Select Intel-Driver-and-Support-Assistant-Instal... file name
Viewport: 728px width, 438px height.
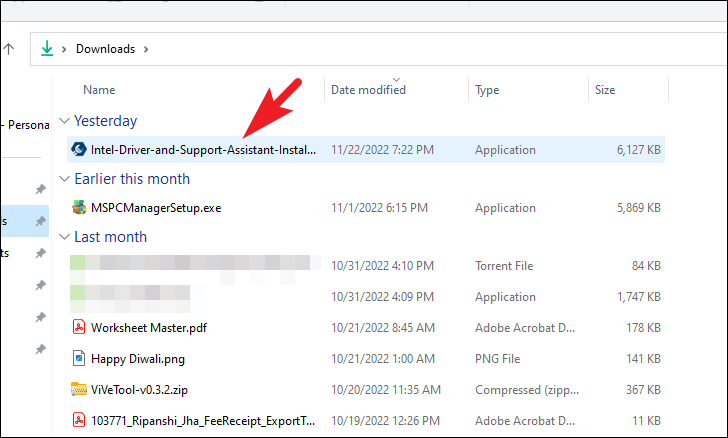[x=203, y=150]
